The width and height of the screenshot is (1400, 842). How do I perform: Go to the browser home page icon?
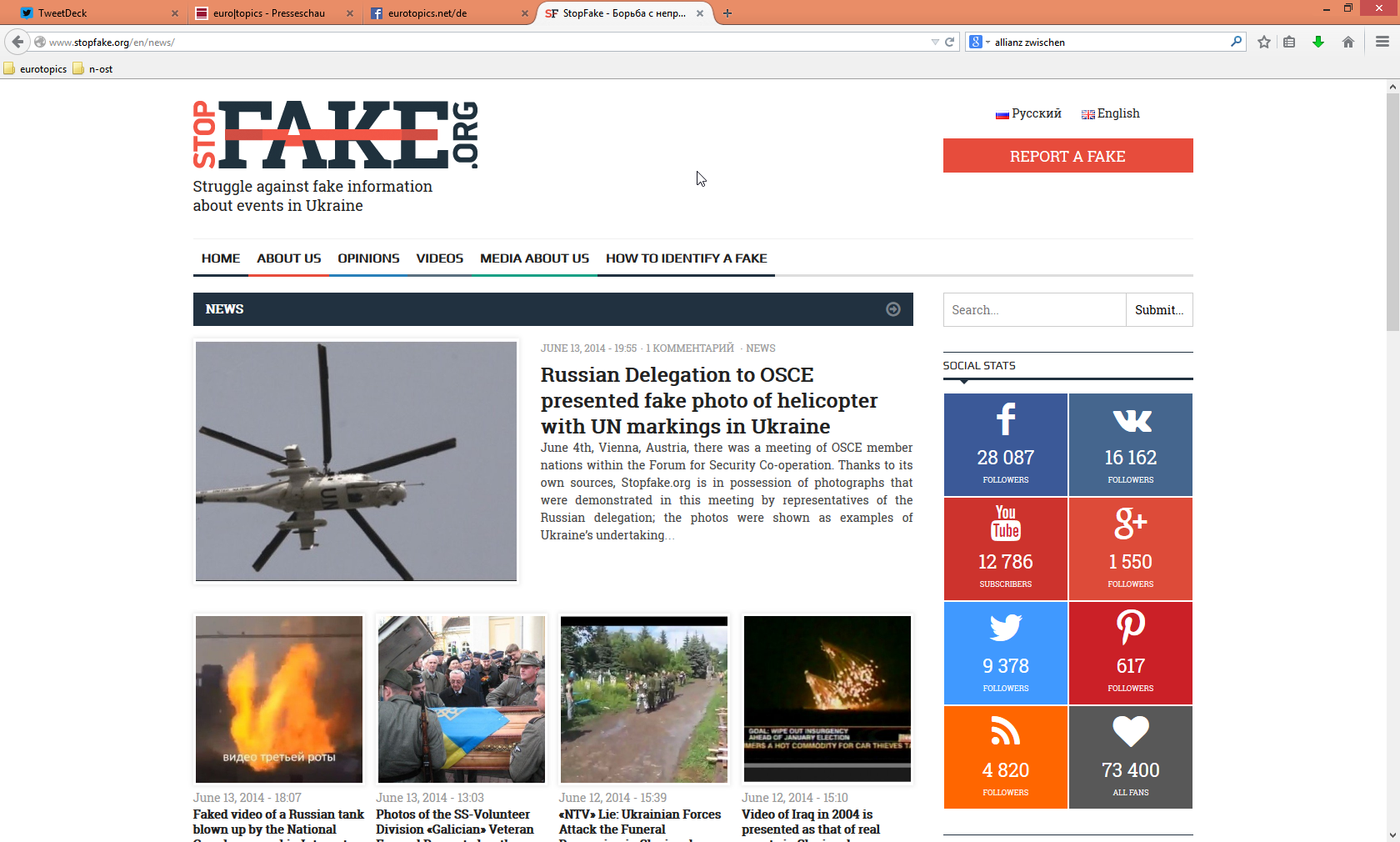(x=1348, y=42)
